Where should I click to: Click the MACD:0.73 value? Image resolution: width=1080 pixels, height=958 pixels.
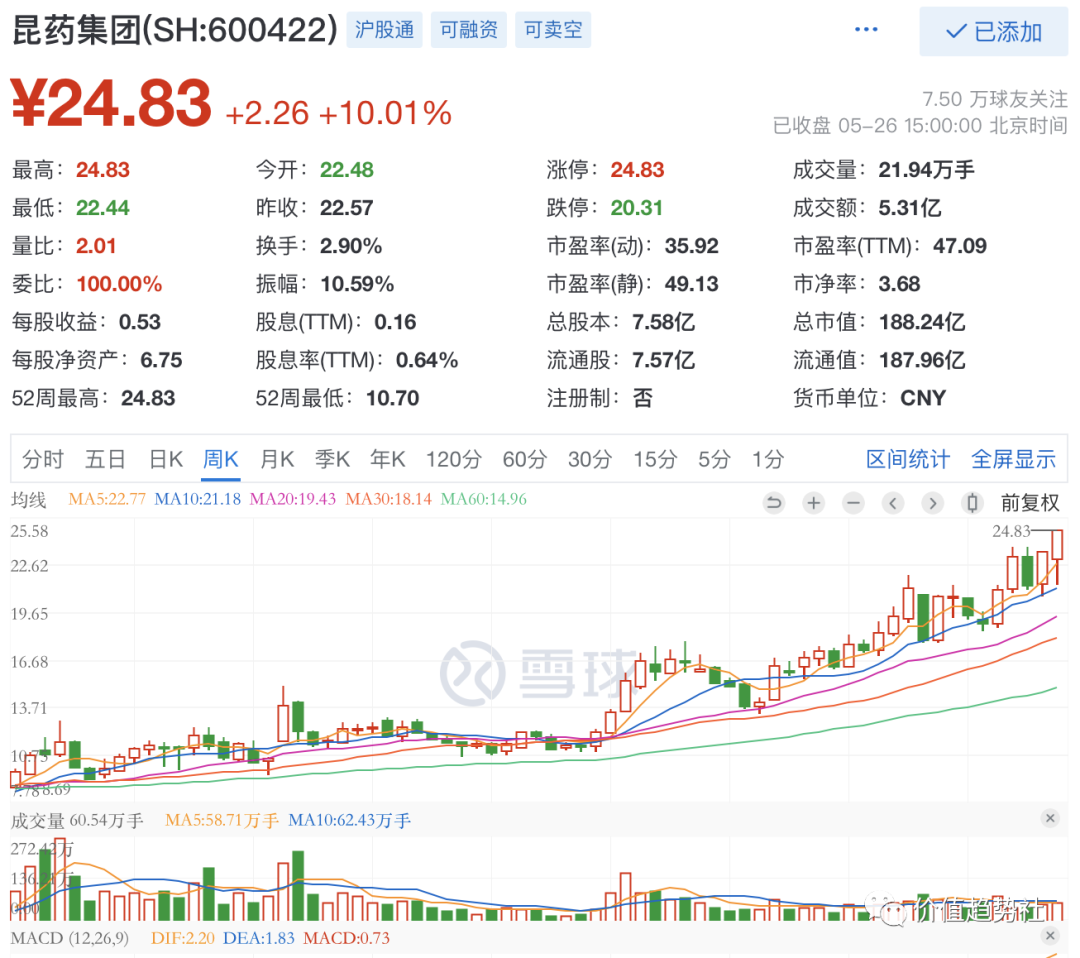pyautogui.click(x=346, y=938)
